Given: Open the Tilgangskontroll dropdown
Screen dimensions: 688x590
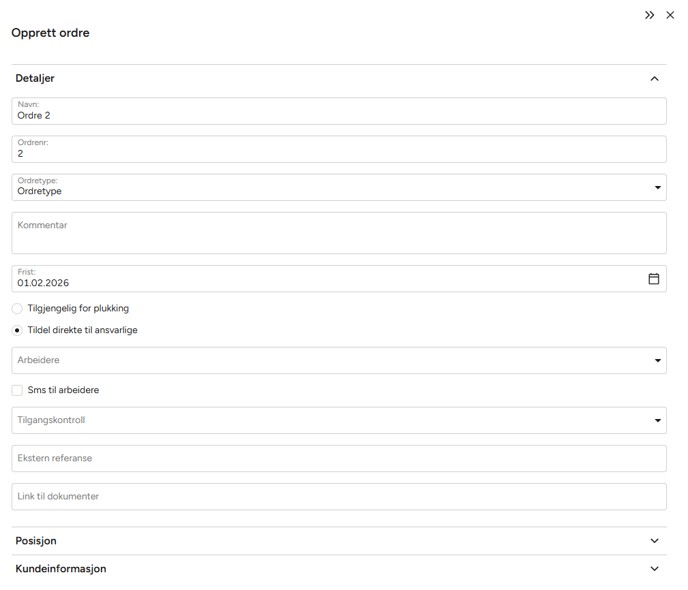Looking at the screenshot, I should pos(657,420).
